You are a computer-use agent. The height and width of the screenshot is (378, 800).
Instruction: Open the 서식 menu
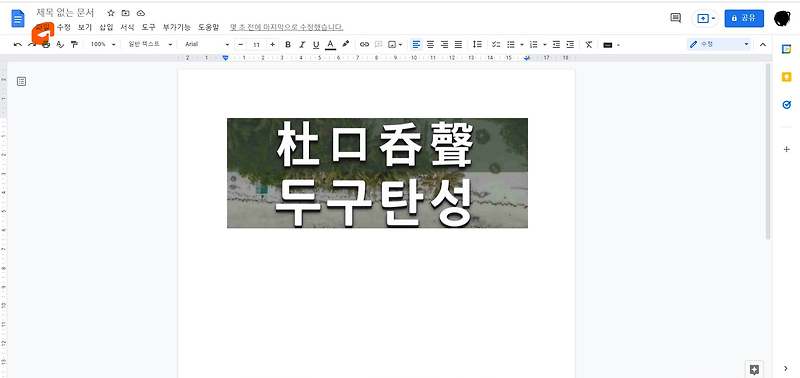127,27
